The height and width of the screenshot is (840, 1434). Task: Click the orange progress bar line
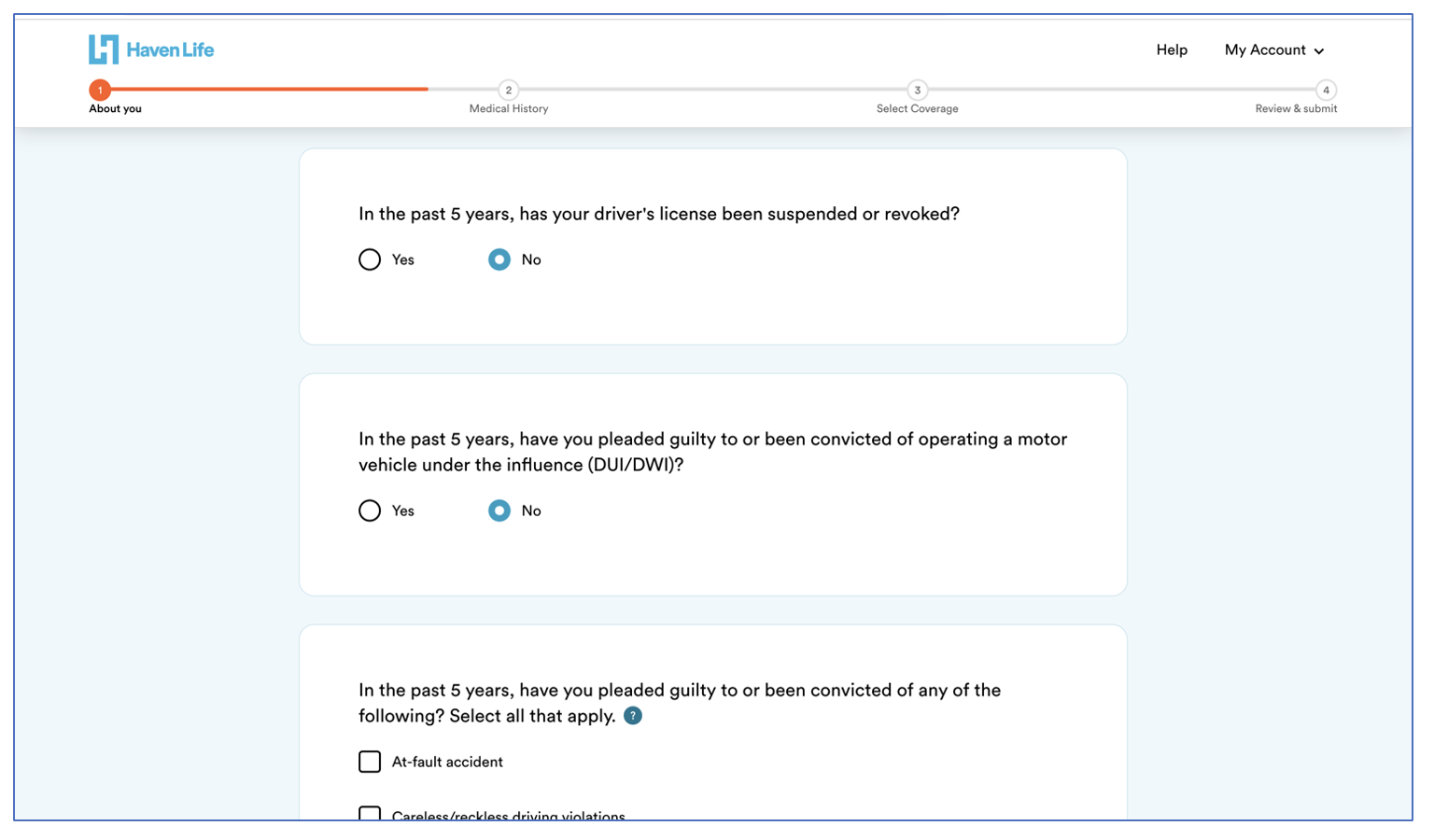[269, 89]
